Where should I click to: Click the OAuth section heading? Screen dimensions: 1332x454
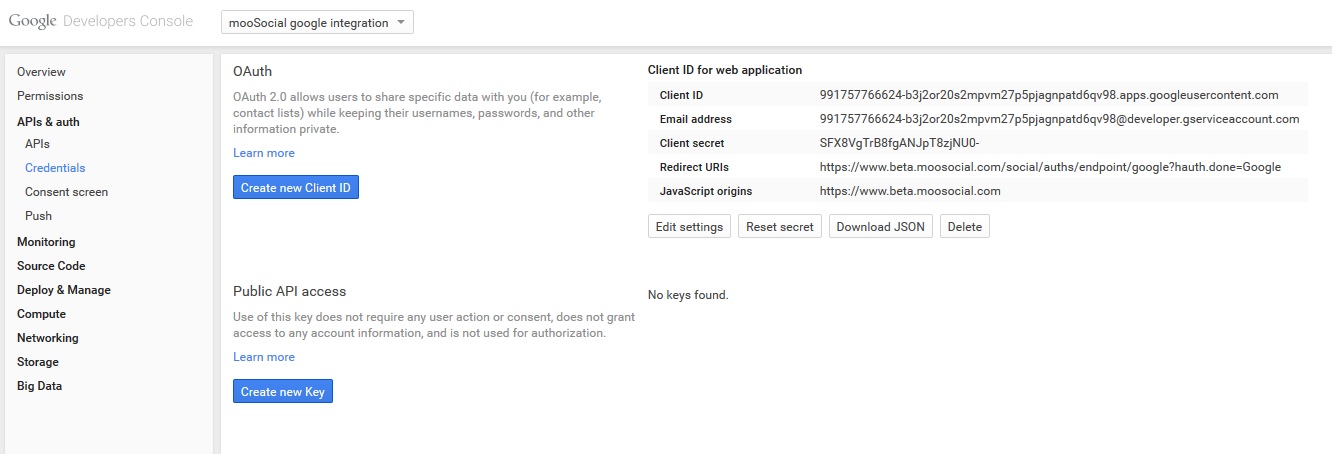(252, 71)
